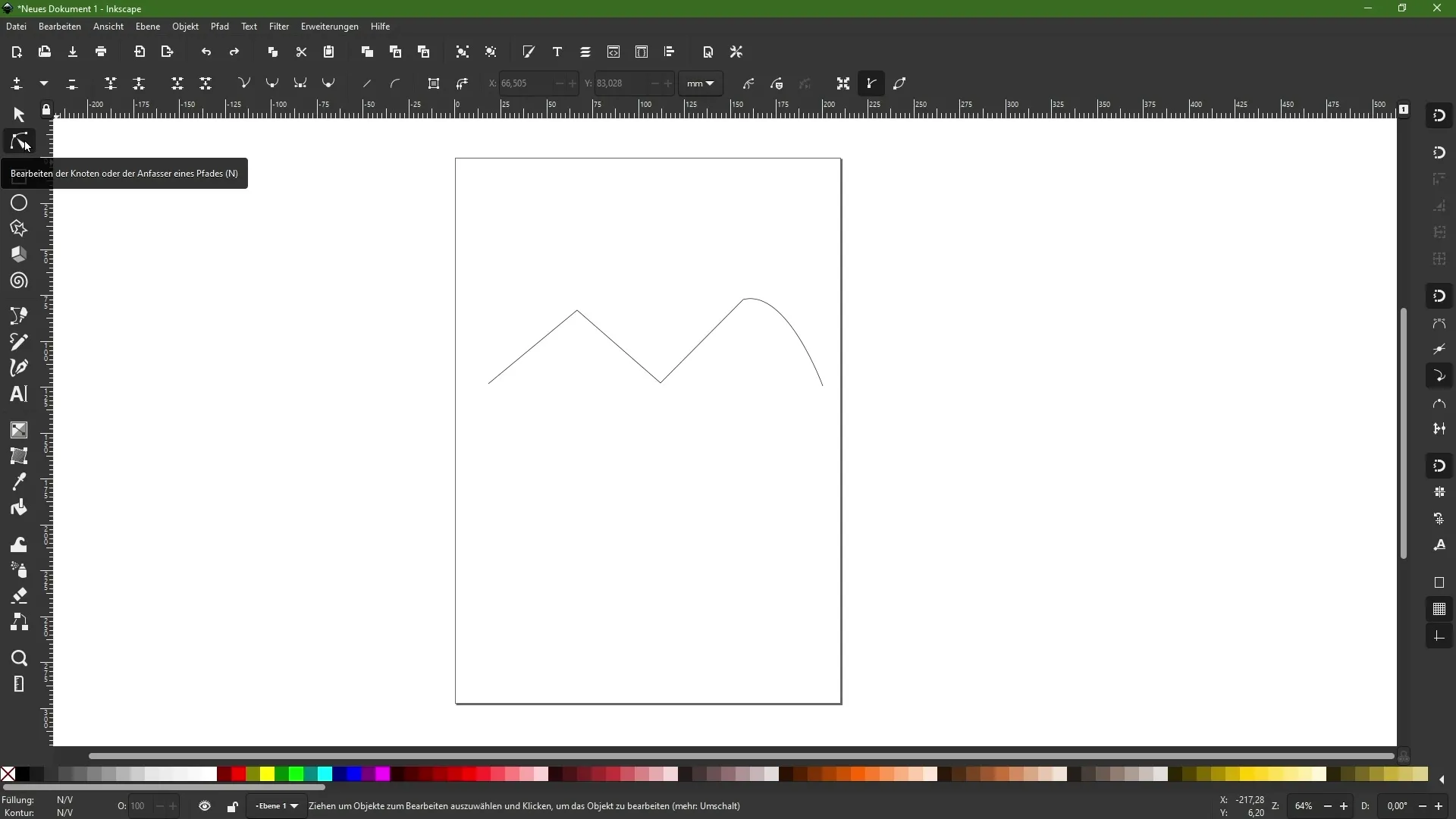Increase rotation angle with plus button
Viewport: 1456px width, 819px height.
pos(1439,806)
